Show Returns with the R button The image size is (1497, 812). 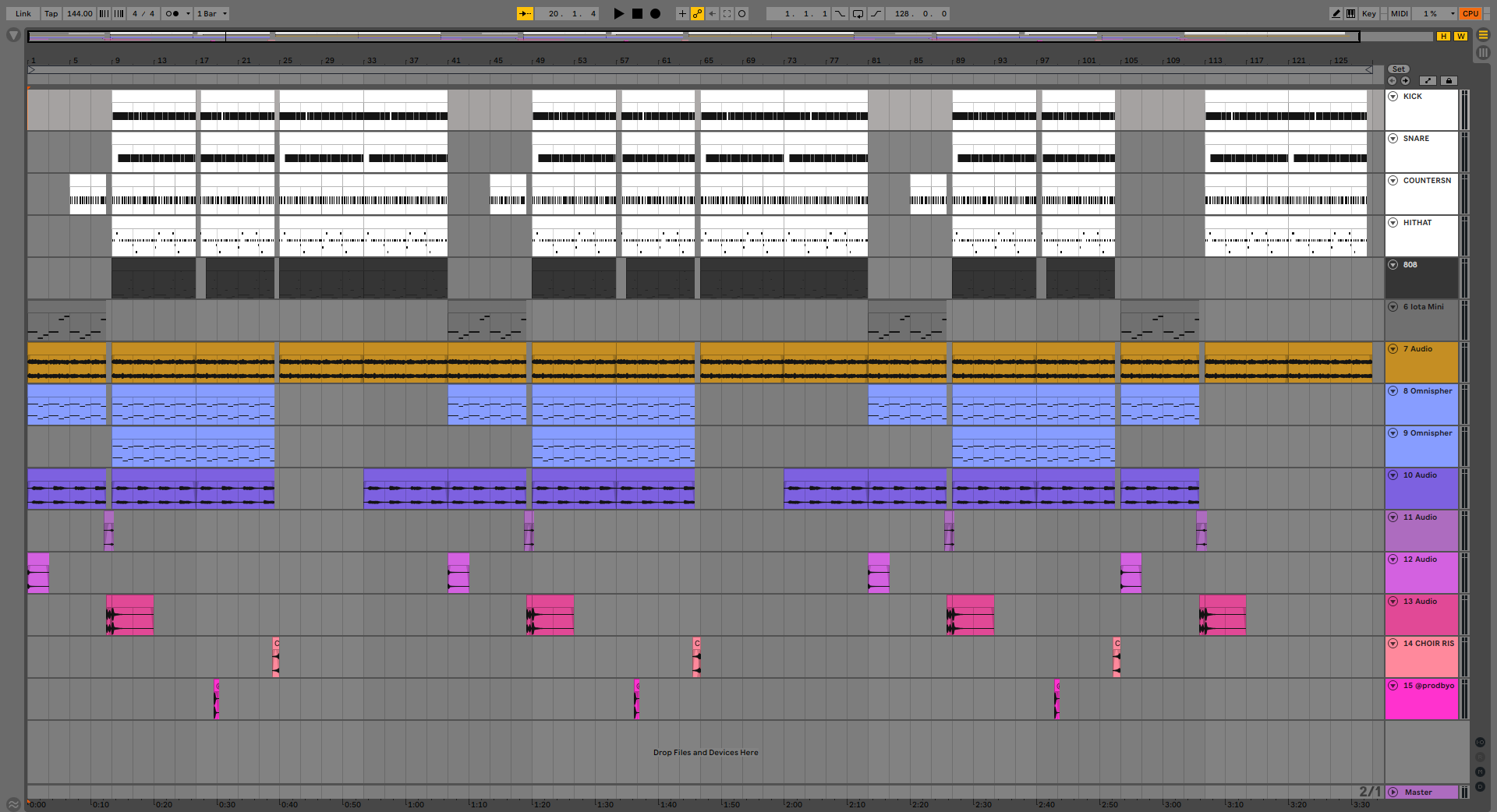point(1480,757)
